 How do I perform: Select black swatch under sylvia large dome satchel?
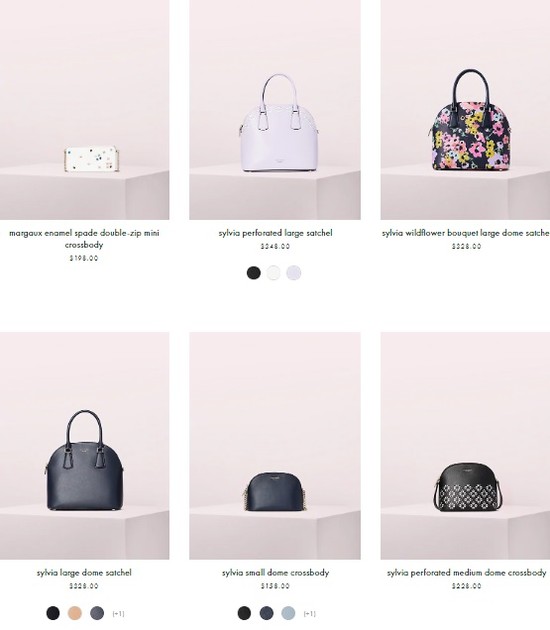point(53,613)
